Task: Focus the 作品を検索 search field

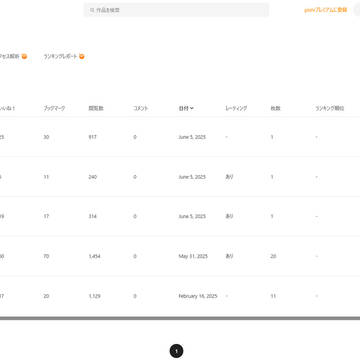Action: pos(176,10)
